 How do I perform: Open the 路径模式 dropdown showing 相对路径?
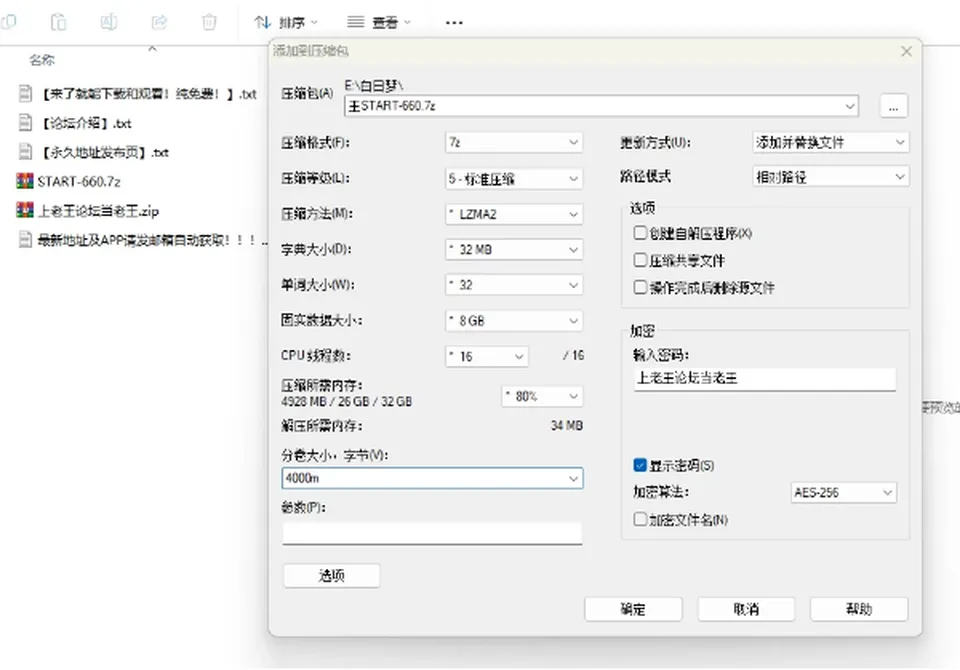click(x=830, y=177)
